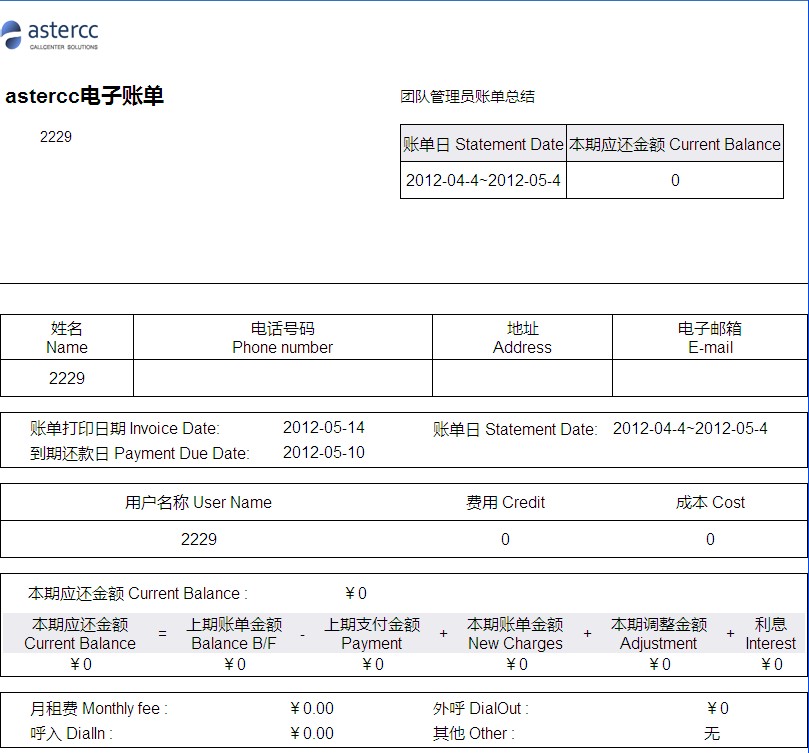Click the astercc logo

(x=50, y=33)
